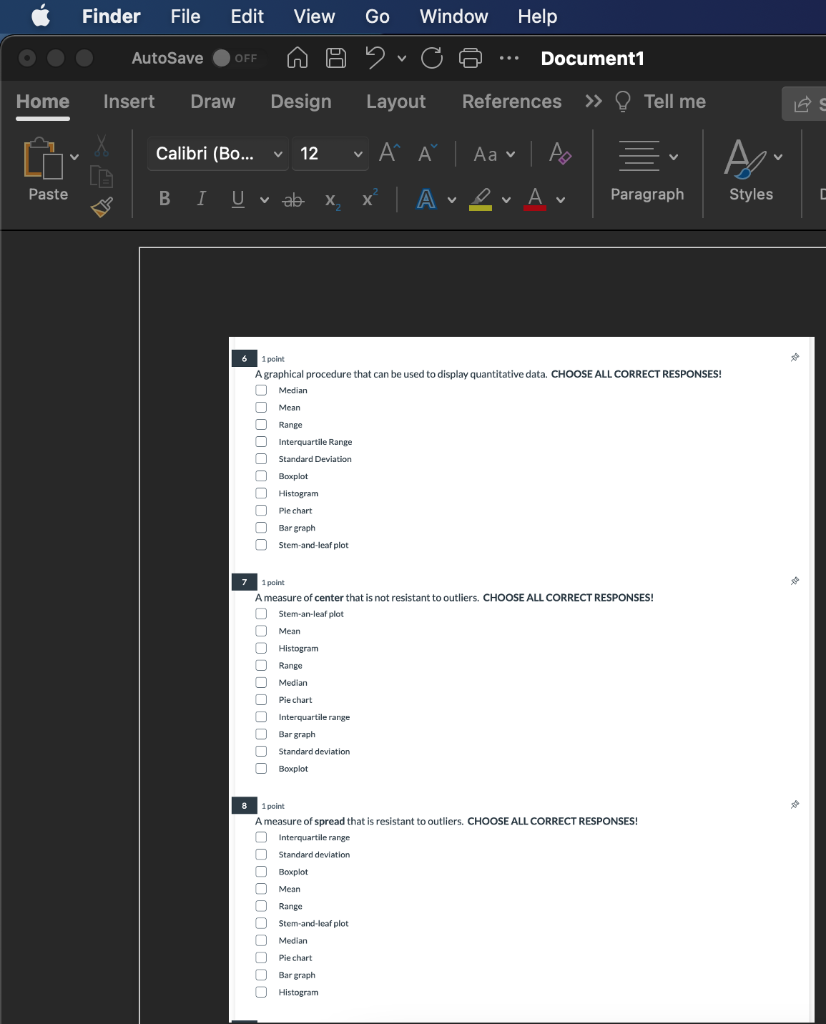Screen dimensions: 826x1024
Task: Open the Window menu in the menu bar
Action: pos(453,16)
